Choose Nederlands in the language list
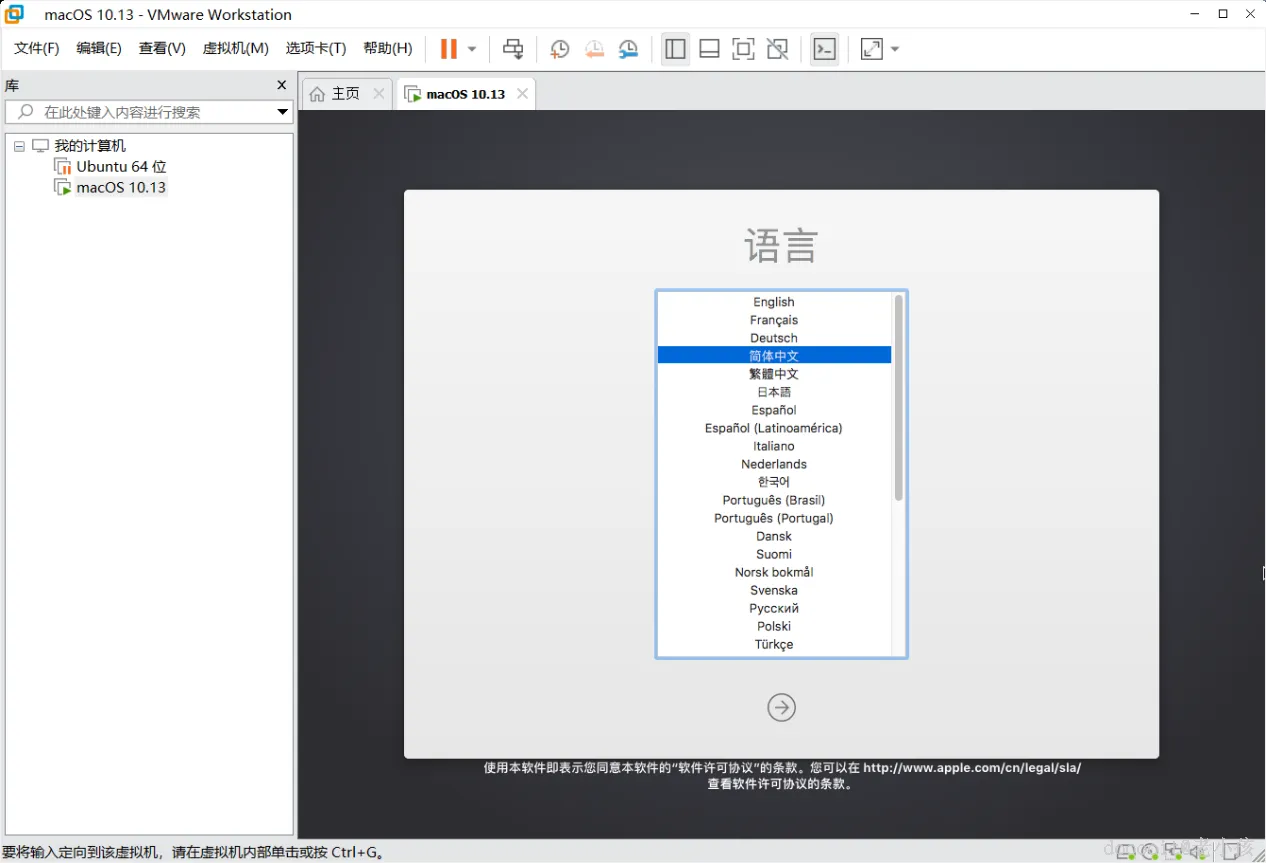Image resolution: width=1266 pixels, height=863 pixels. click(774, 464)
